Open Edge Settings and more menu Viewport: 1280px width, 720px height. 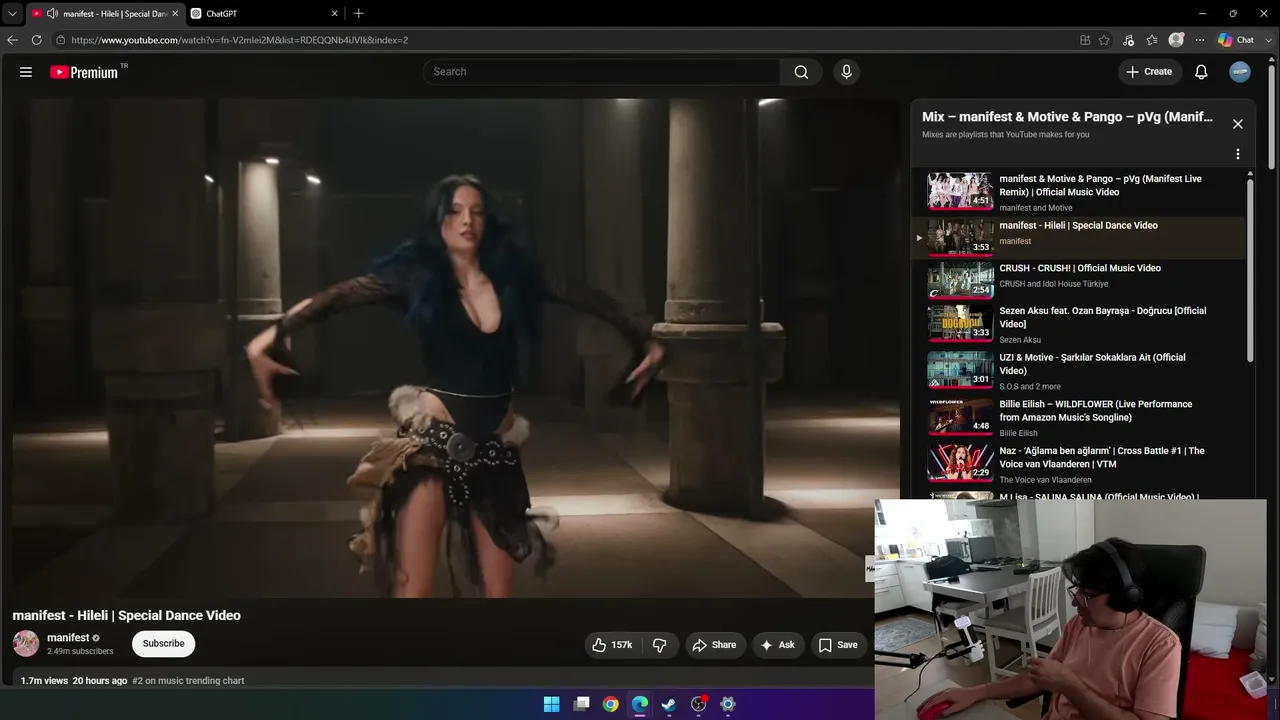(x=1199, y=40)
